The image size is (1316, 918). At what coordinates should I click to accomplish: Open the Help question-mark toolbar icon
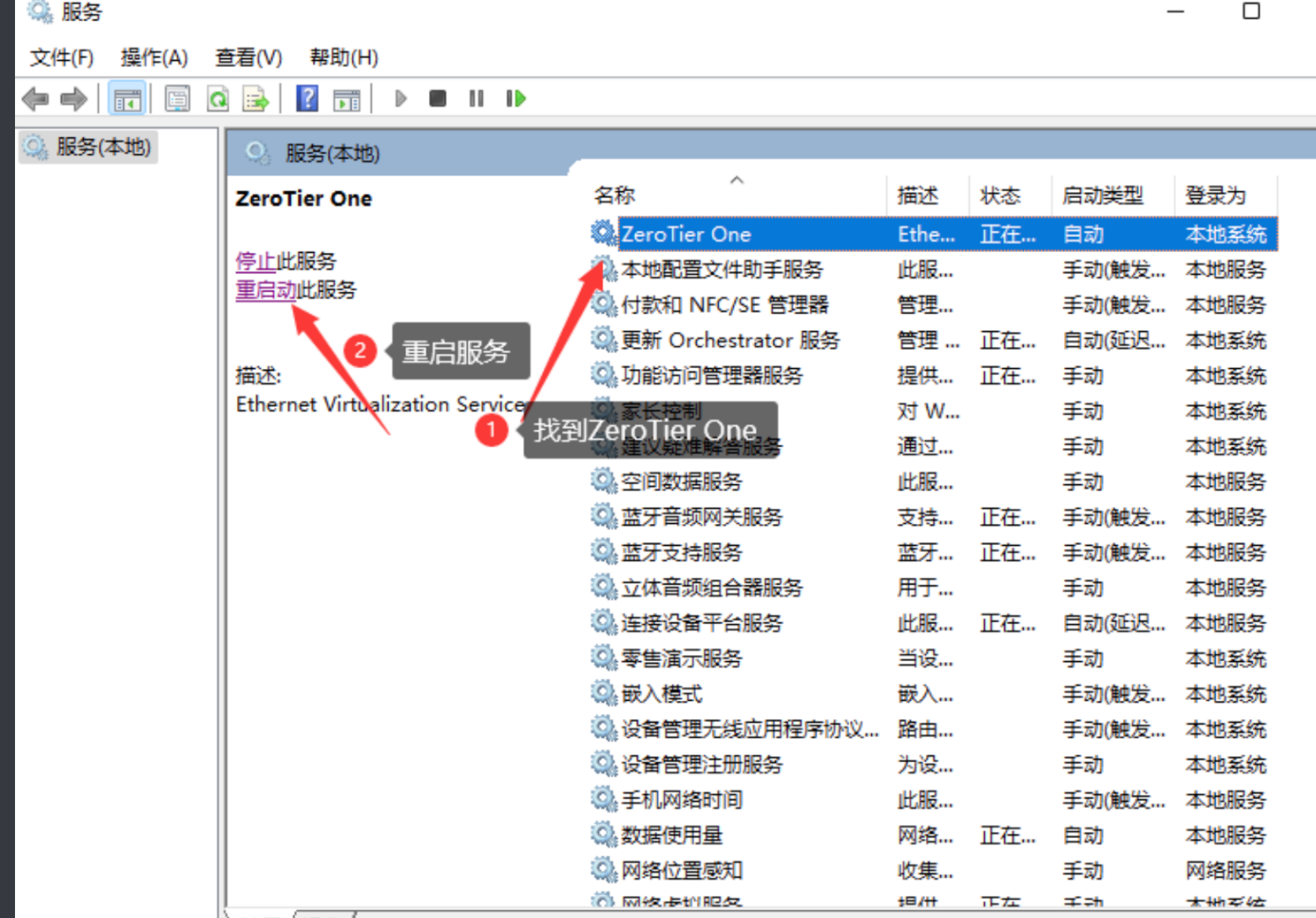tap(307, 99)
